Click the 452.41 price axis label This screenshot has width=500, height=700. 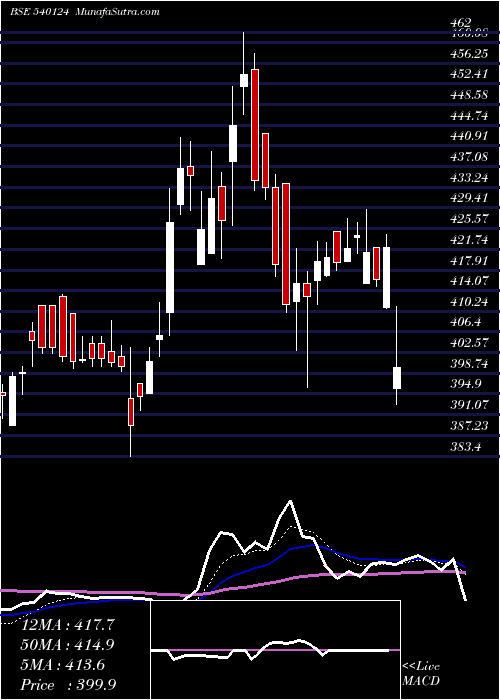469,74
